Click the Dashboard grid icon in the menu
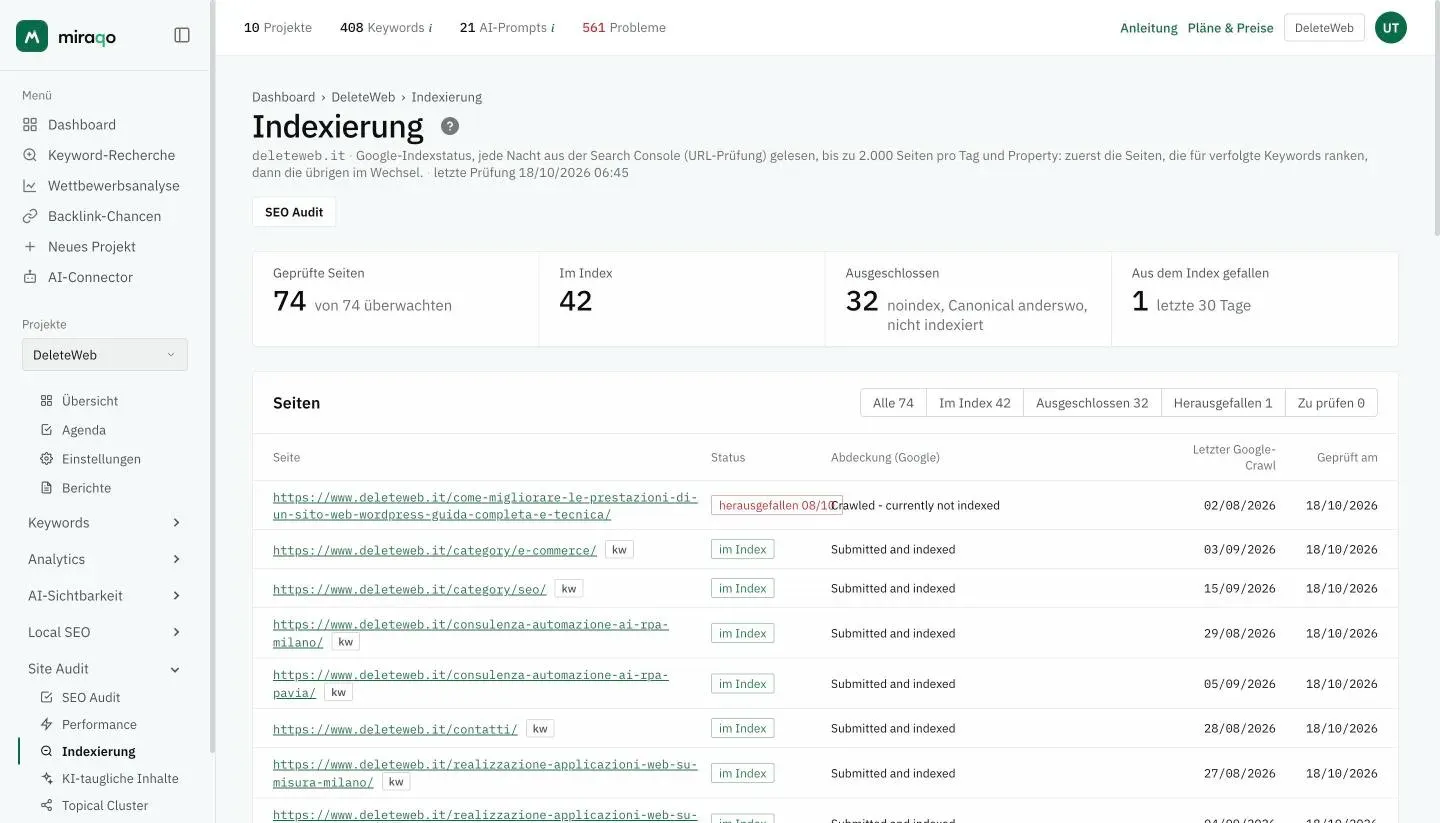 tap(30, 125)
